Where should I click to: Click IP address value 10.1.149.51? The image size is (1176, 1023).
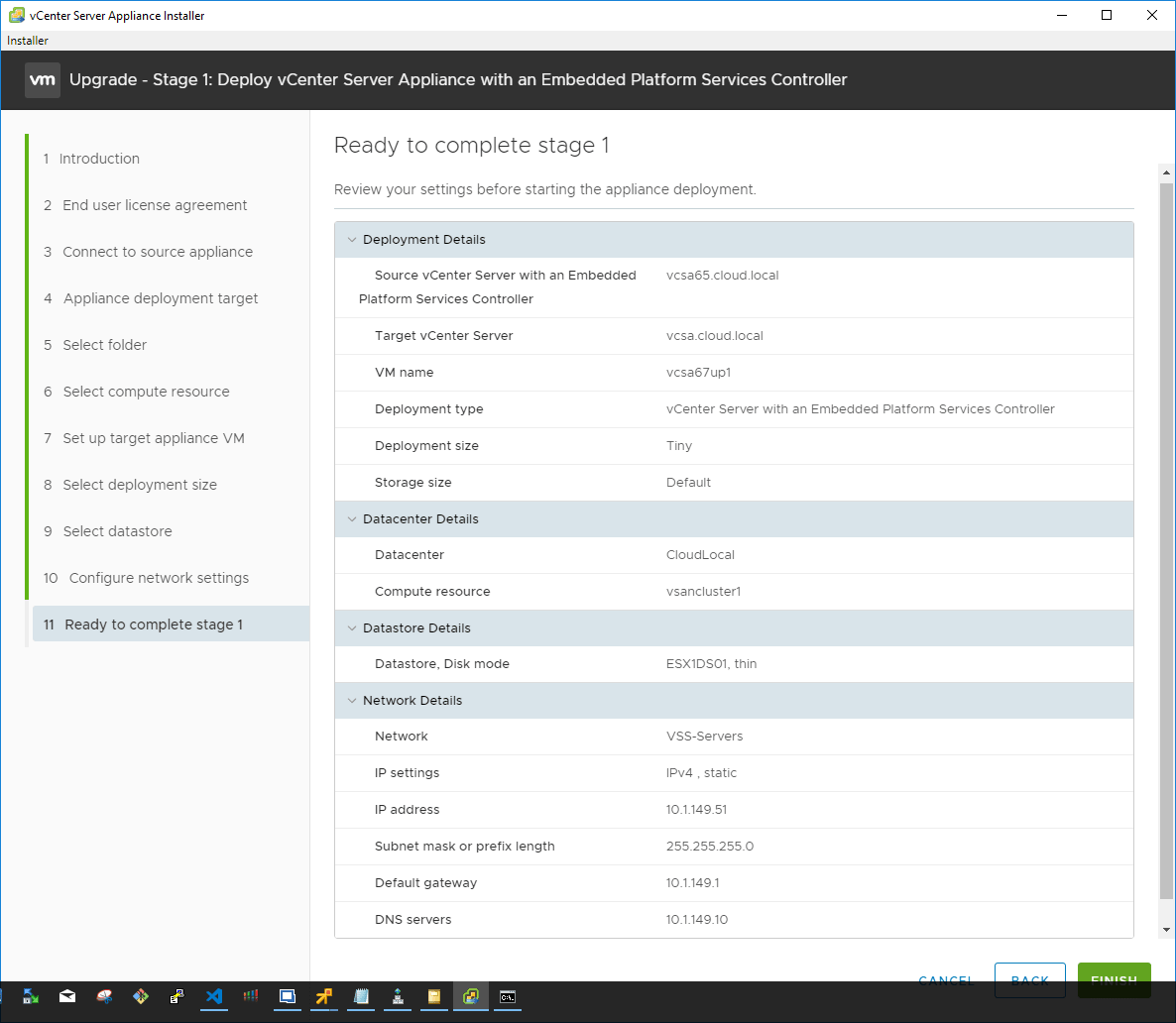point(696,810)
